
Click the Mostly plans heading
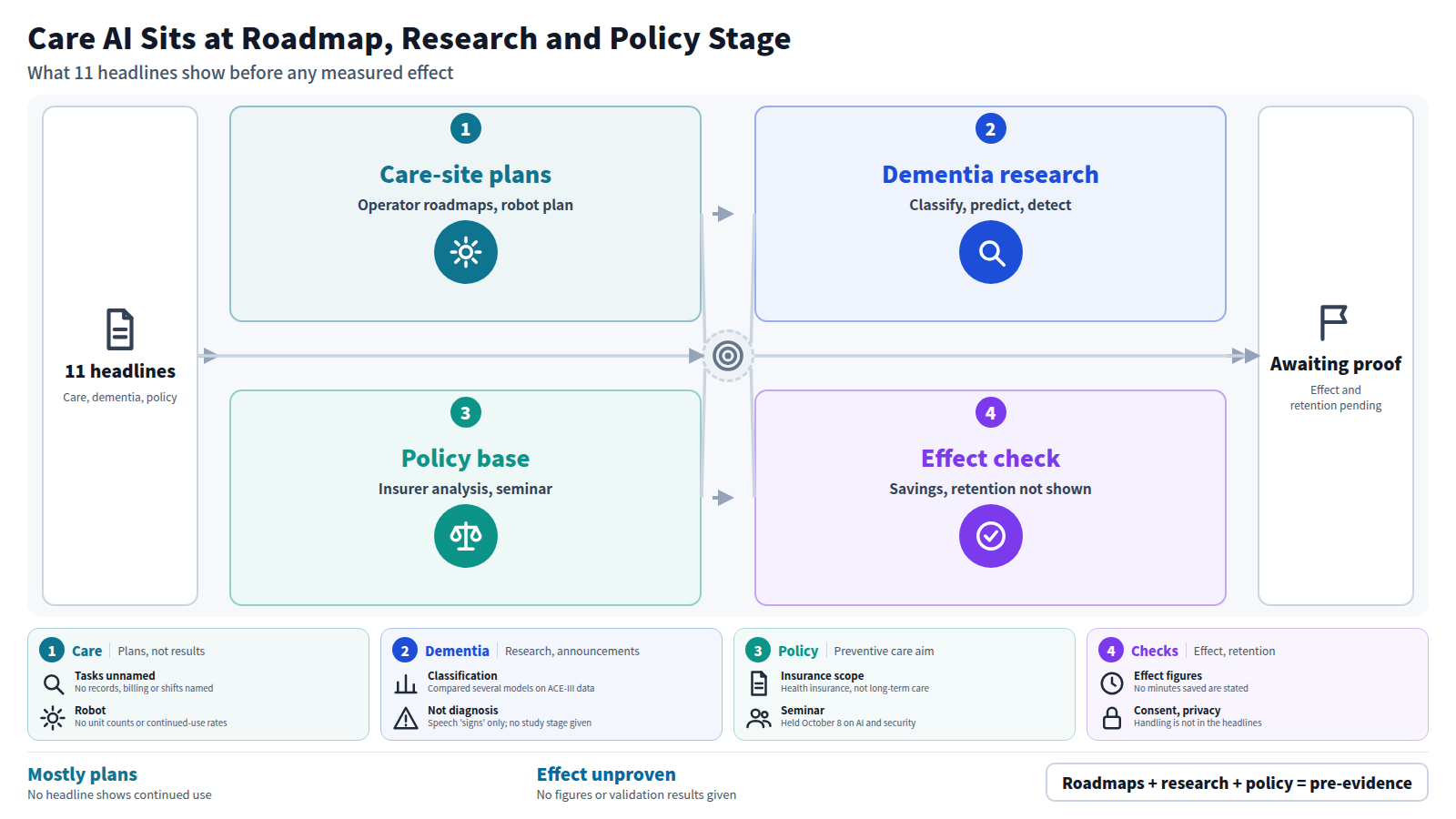(83, 774)
